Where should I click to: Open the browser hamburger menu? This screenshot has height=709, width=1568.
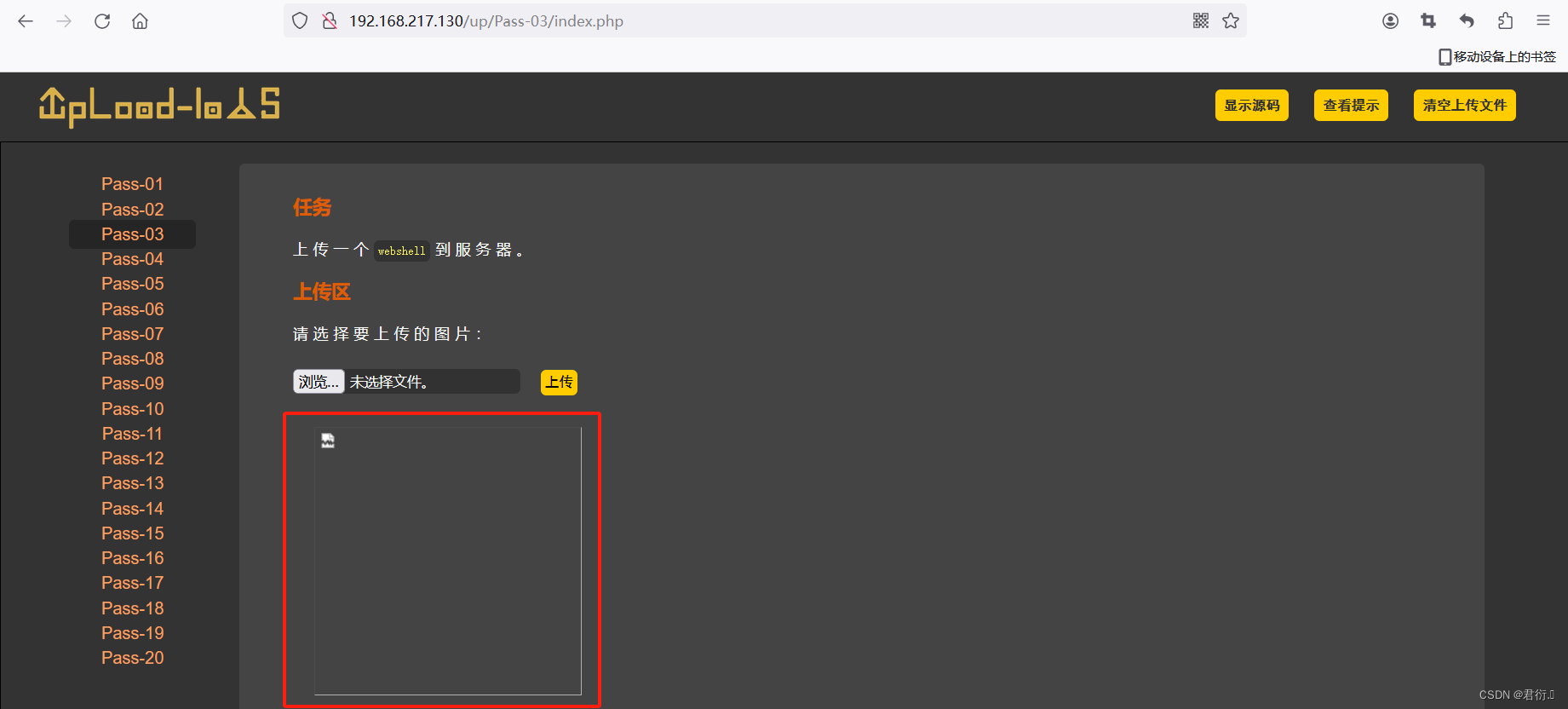pyautogui.click(x=1543, y=21)
